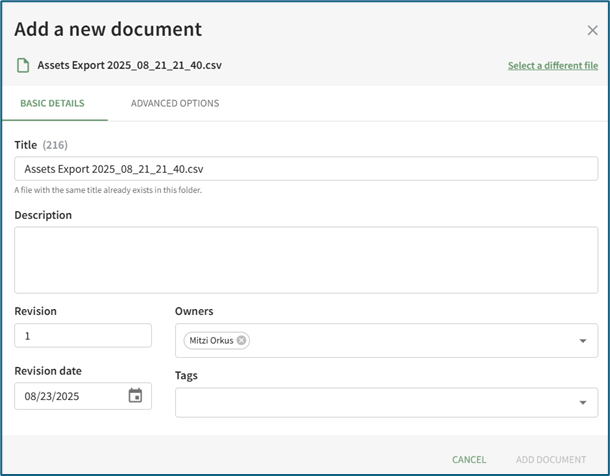Click the Add Document button
Screen dimensions: 610x476
tap(551, 460)
